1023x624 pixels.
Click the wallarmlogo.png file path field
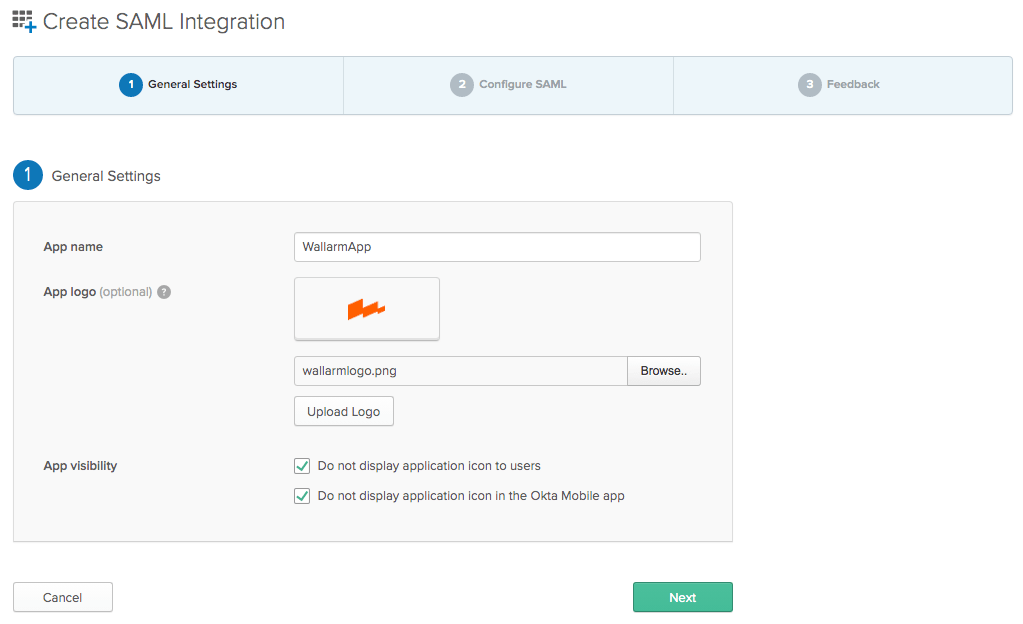point(460,371)
